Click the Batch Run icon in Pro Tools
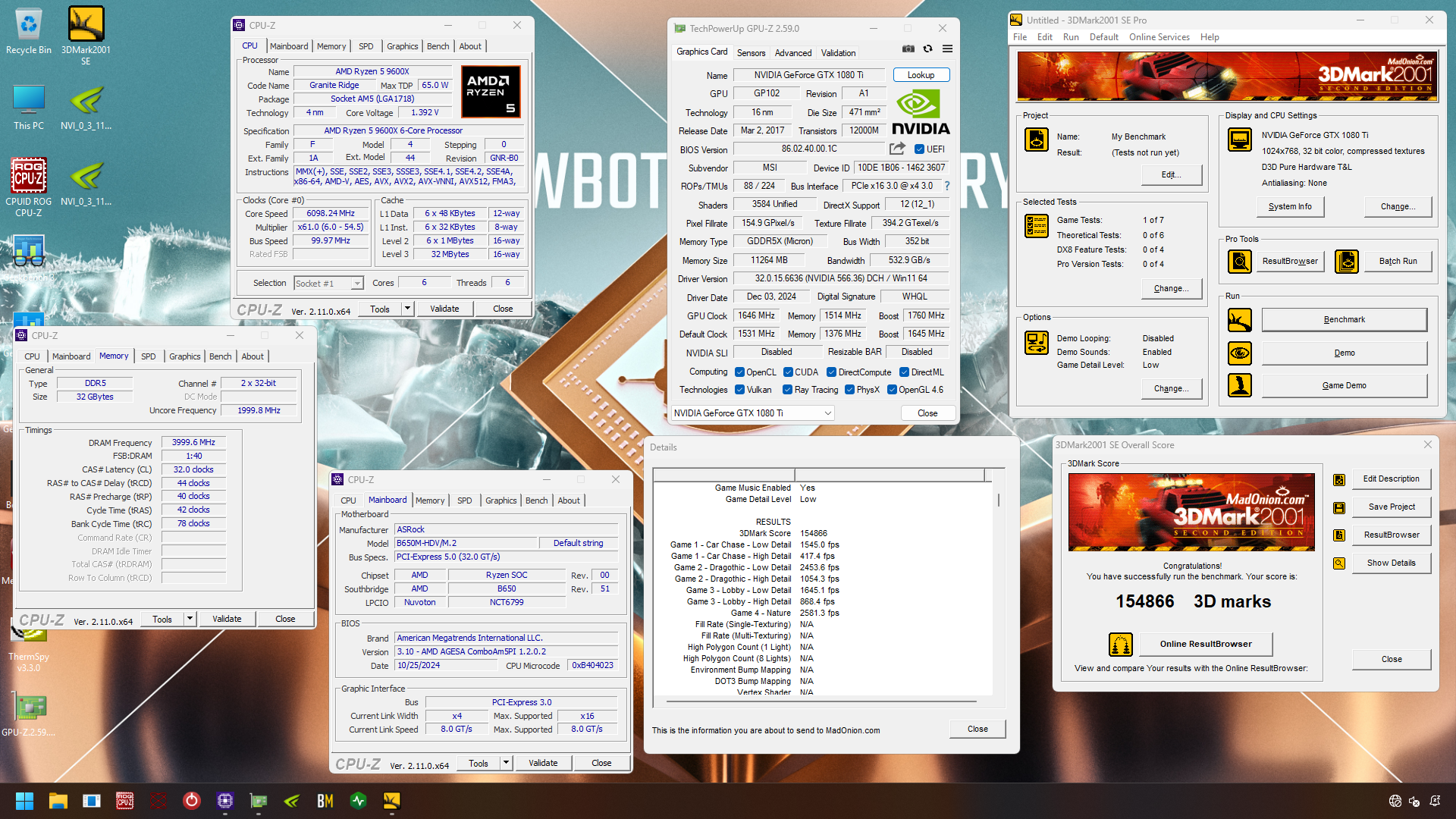 point(1347,262)
